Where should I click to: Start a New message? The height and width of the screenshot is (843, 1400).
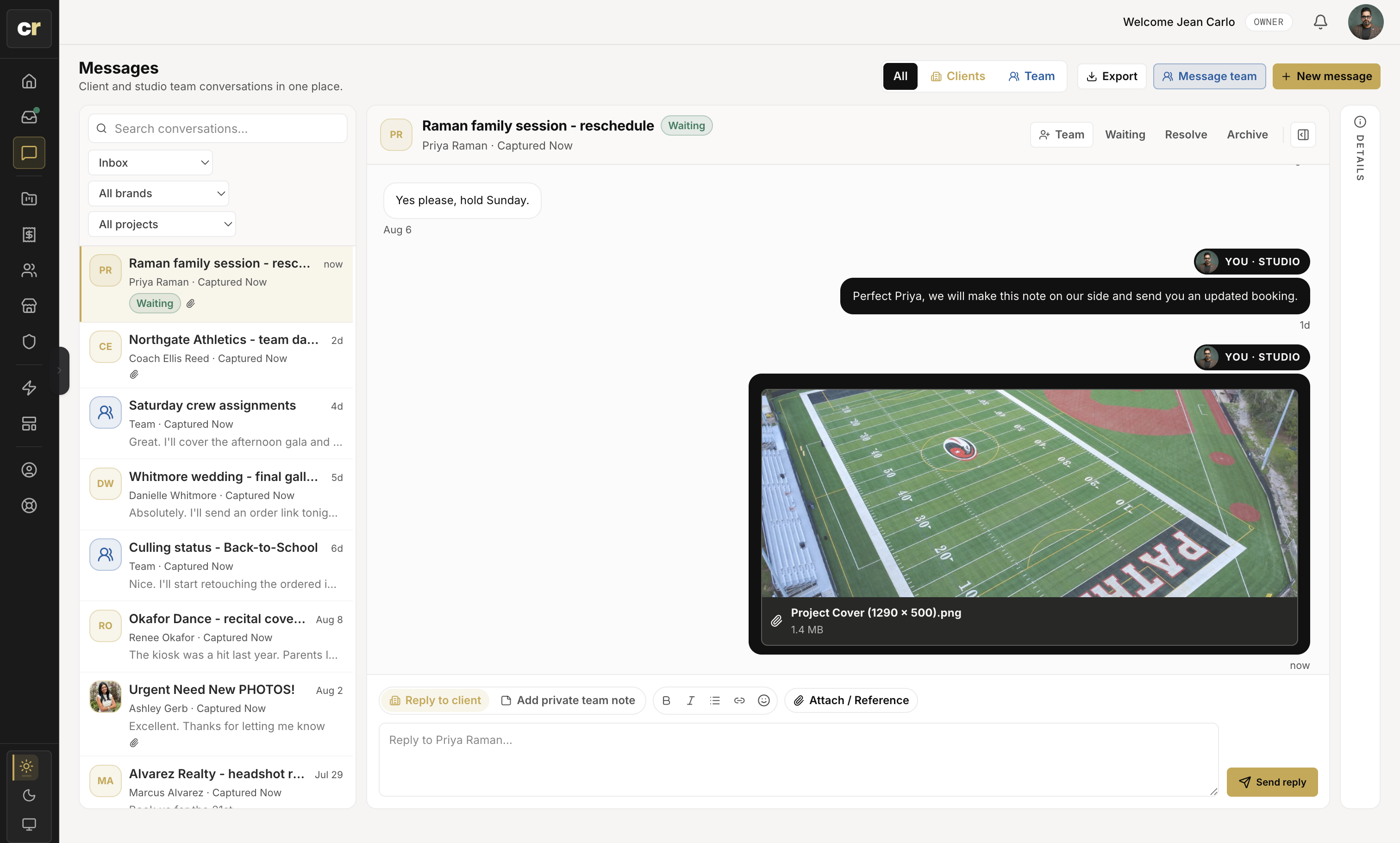pos(1326,76)
